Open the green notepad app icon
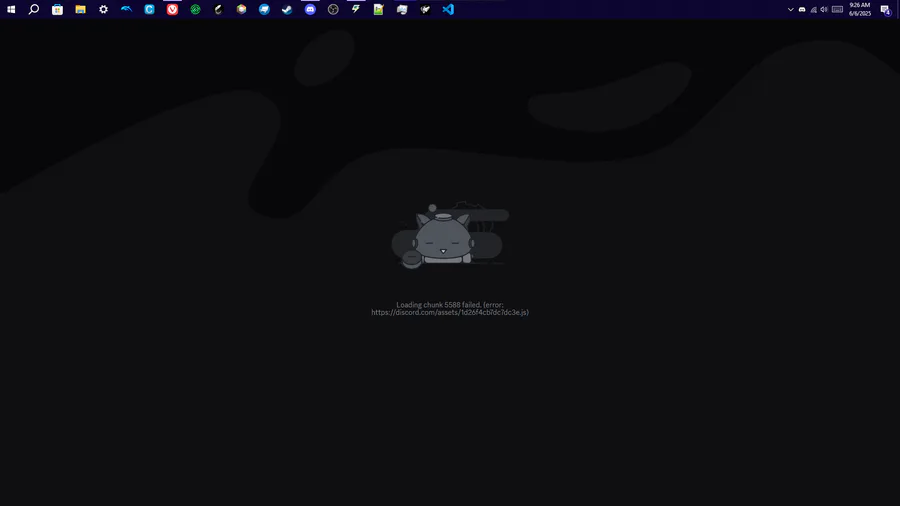 coord(379,9)
